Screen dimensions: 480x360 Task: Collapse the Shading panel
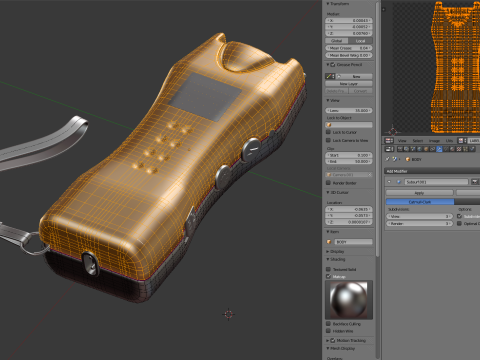pyautogui.click(x=328, y=259)
